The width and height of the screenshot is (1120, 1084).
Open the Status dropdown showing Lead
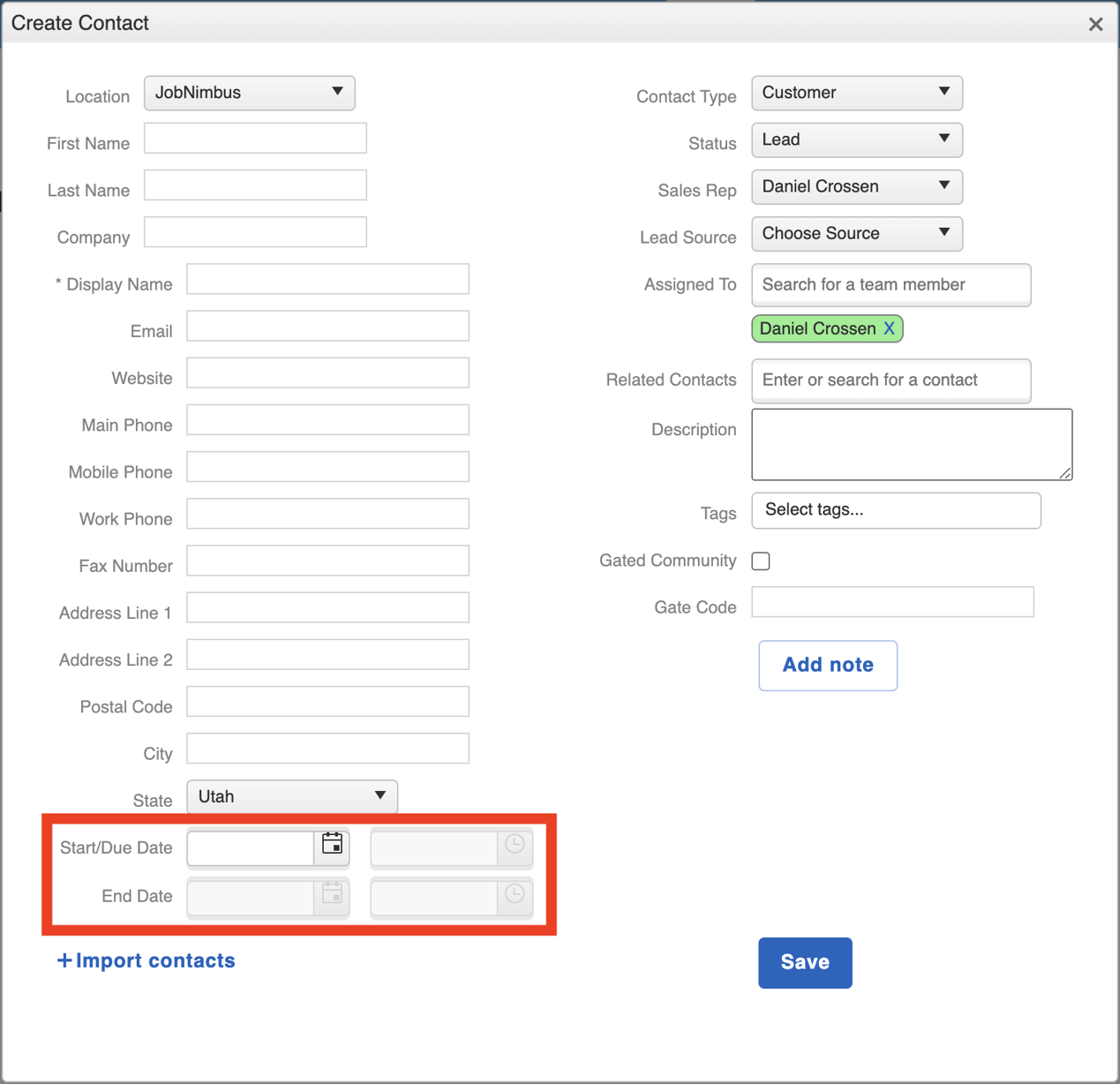pos(855,139)
